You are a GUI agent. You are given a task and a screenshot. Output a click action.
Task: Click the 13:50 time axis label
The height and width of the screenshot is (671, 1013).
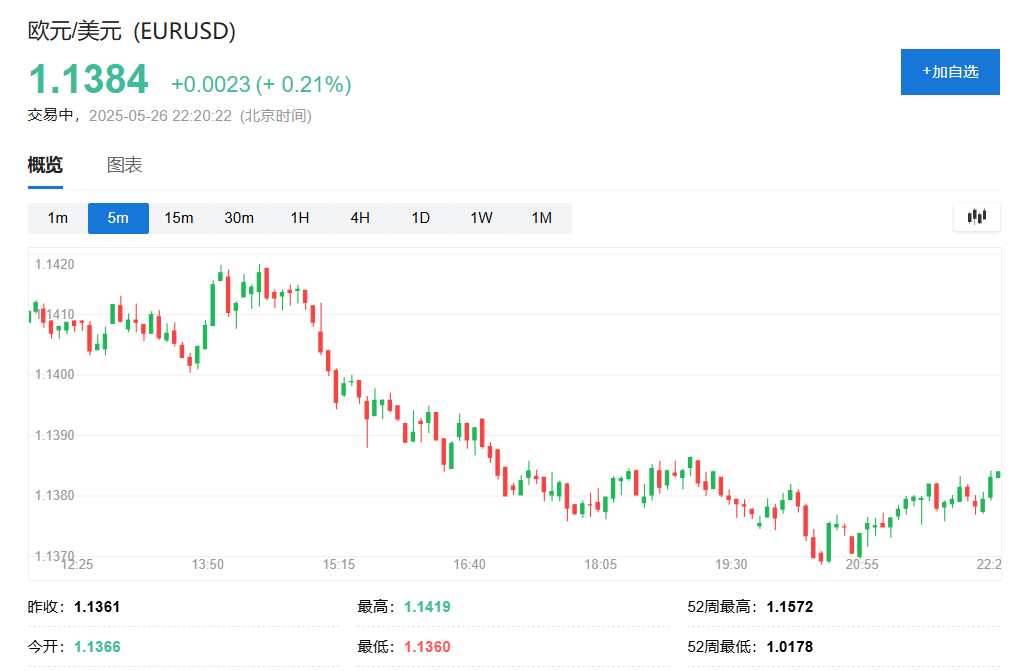tap(207, 564)
